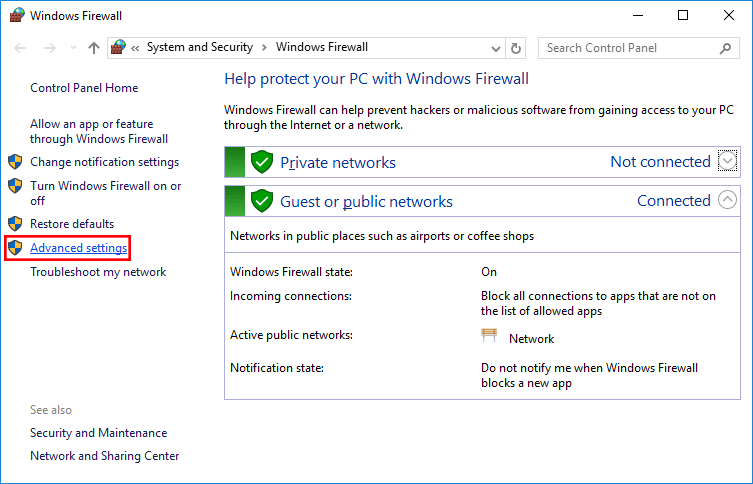Viewport: 753px width, 484px height.
Task: Maximize the Windows Firewall window
Action: click(x=683, y=15)
